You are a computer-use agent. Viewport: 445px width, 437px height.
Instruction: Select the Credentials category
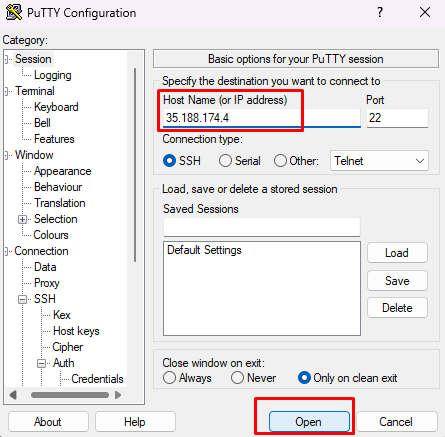coord(97,379)
